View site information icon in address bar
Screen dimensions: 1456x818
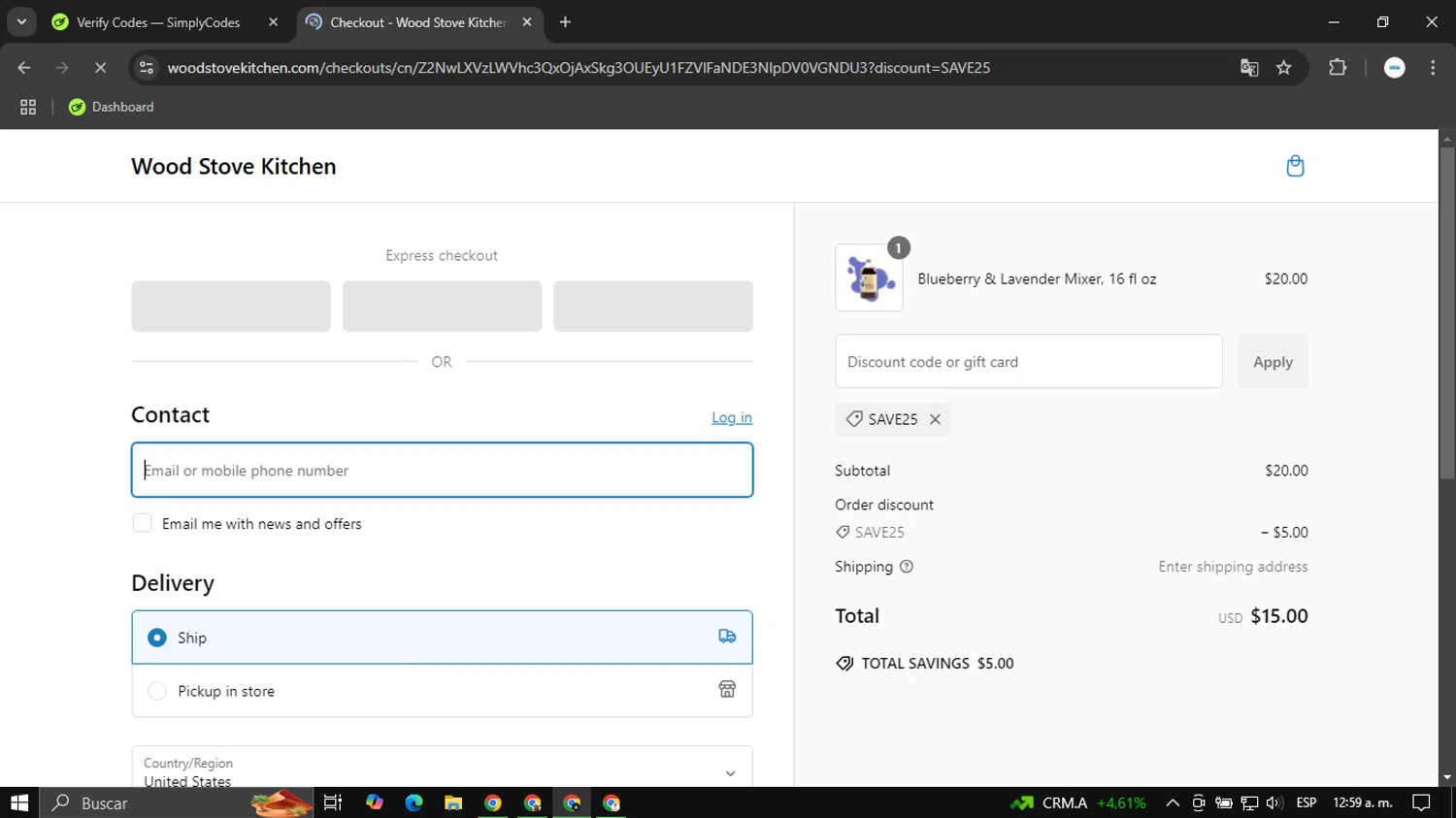pos(147,67)
